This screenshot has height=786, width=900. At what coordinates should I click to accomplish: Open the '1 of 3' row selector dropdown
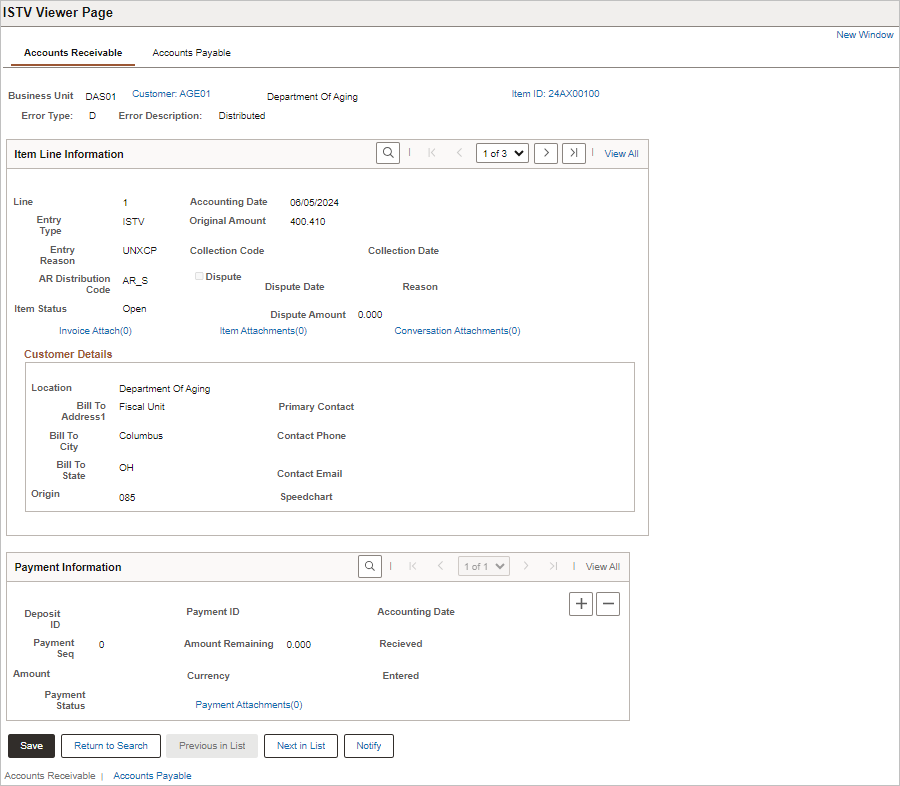click(x=502, y=153)
